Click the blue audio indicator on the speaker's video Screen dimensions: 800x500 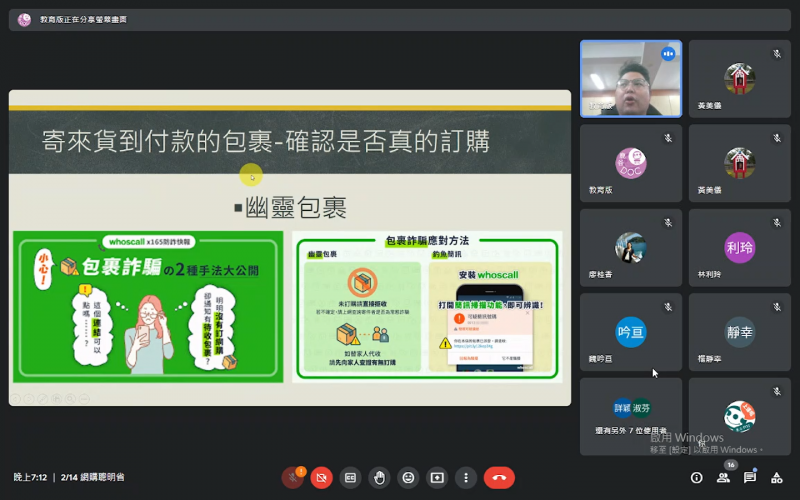668,54
